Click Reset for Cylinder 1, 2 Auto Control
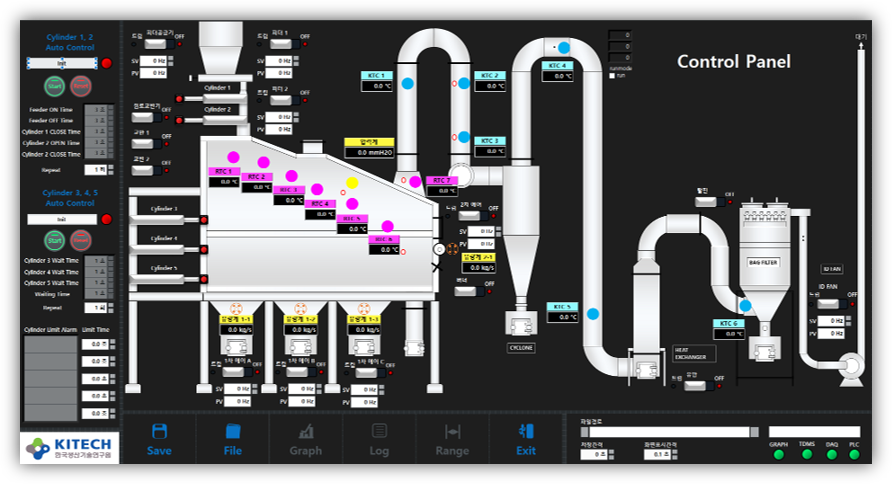Image resolution: width=892 pixels, height=484 pixels. click(81, 86)
